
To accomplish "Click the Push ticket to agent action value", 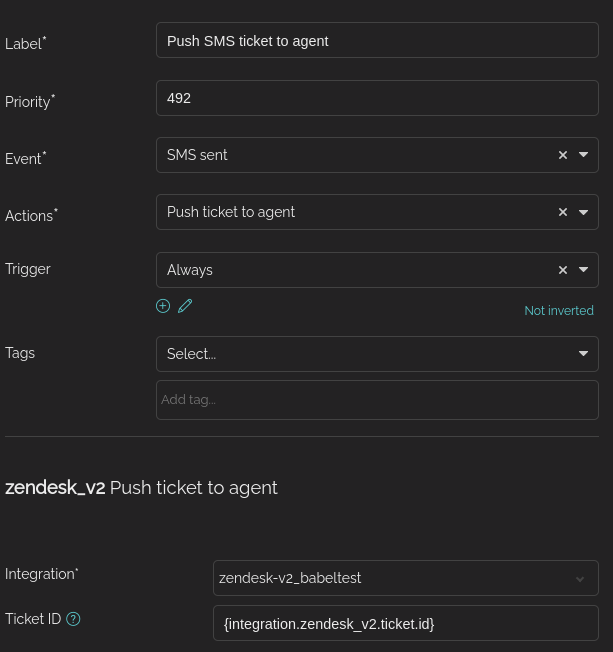I will tap(231, 212).
